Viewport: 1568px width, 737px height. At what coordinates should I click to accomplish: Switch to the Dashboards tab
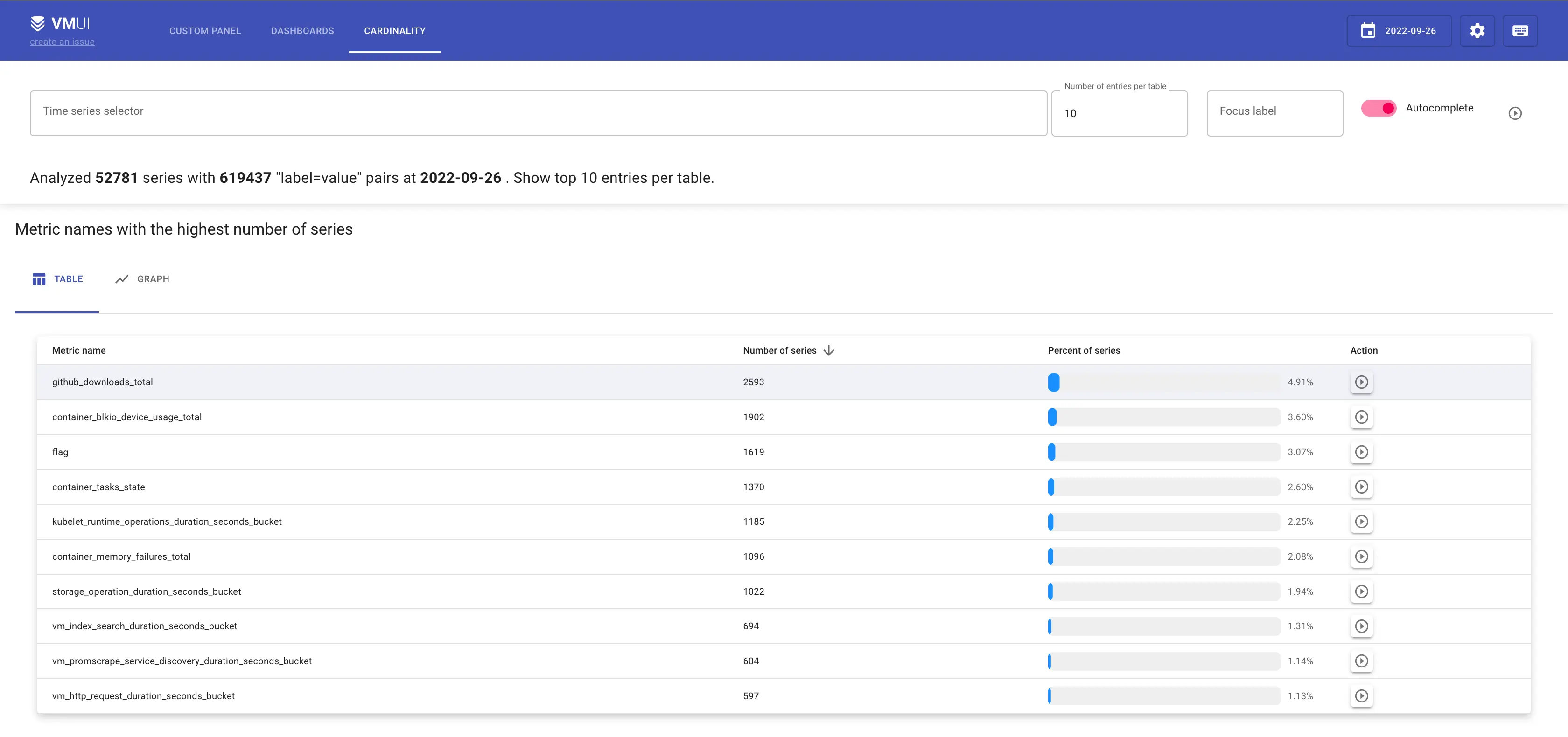(302, 30)
